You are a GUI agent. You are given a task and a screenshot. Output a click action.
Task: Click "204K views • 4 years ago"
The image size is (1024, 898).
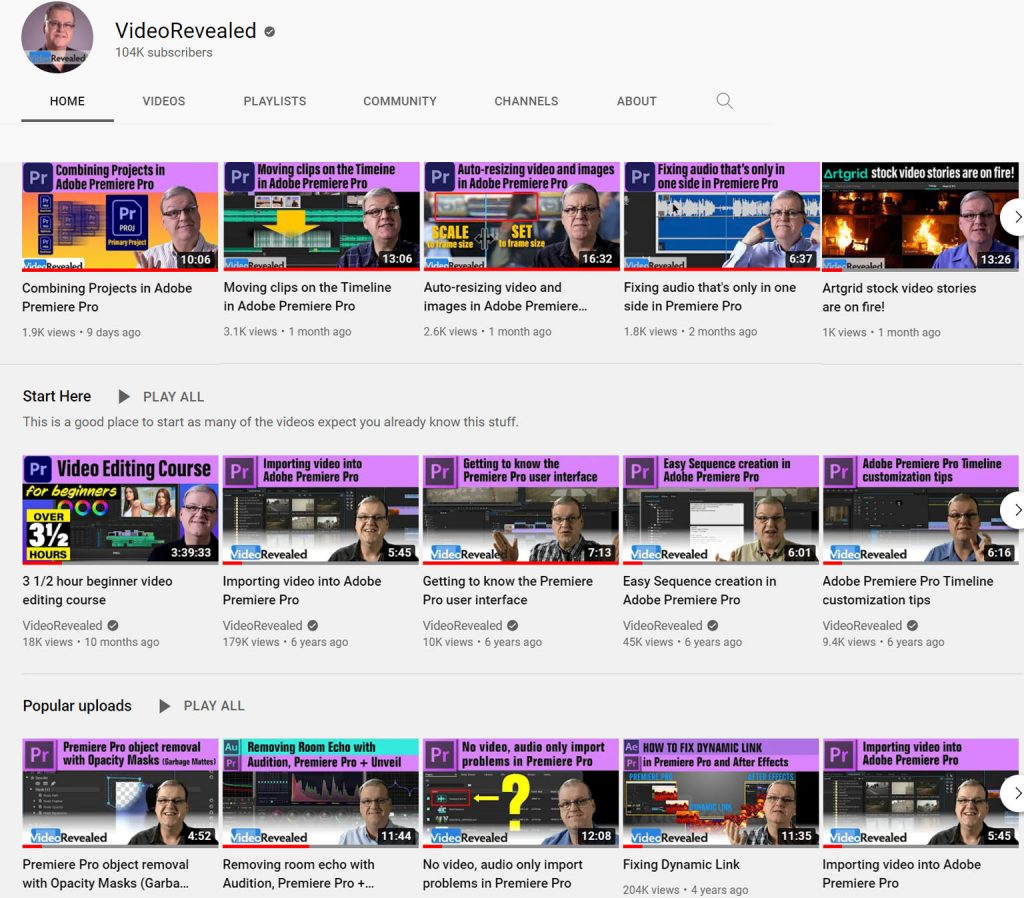pos(686,890)
